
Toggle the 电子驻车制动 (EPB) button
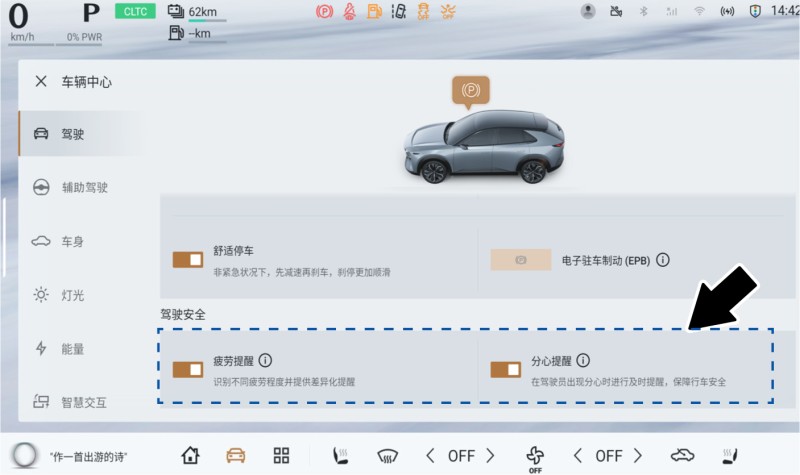point(520,260)
